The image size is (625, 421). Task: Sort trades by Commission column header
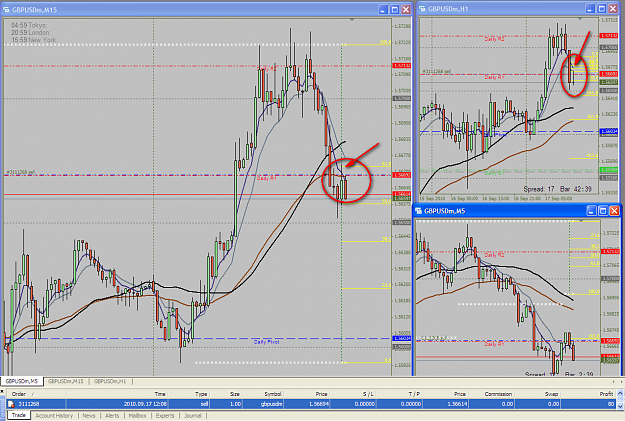click(x=491, y=394)
